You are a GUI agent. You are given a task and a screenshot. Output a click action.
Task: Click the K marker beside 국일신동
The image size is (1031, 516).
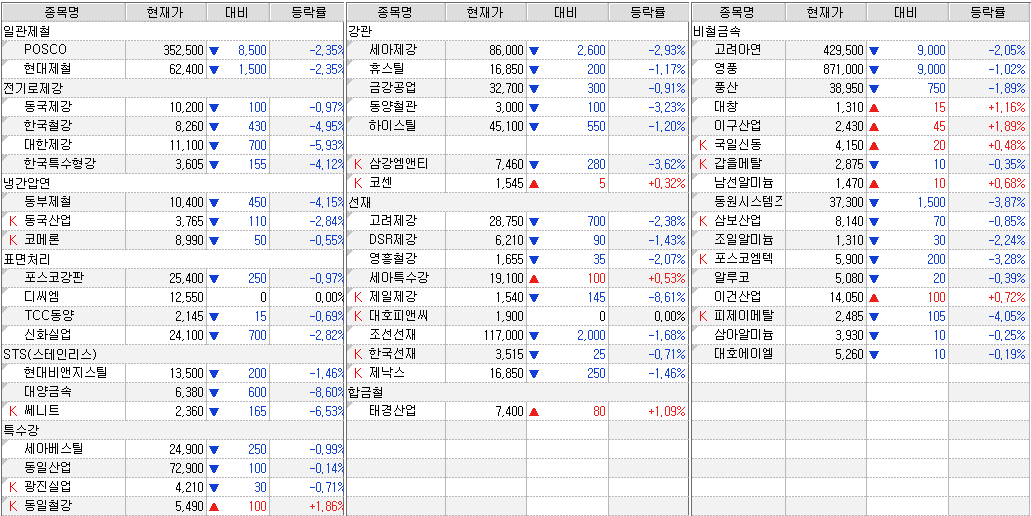[703, 145]
